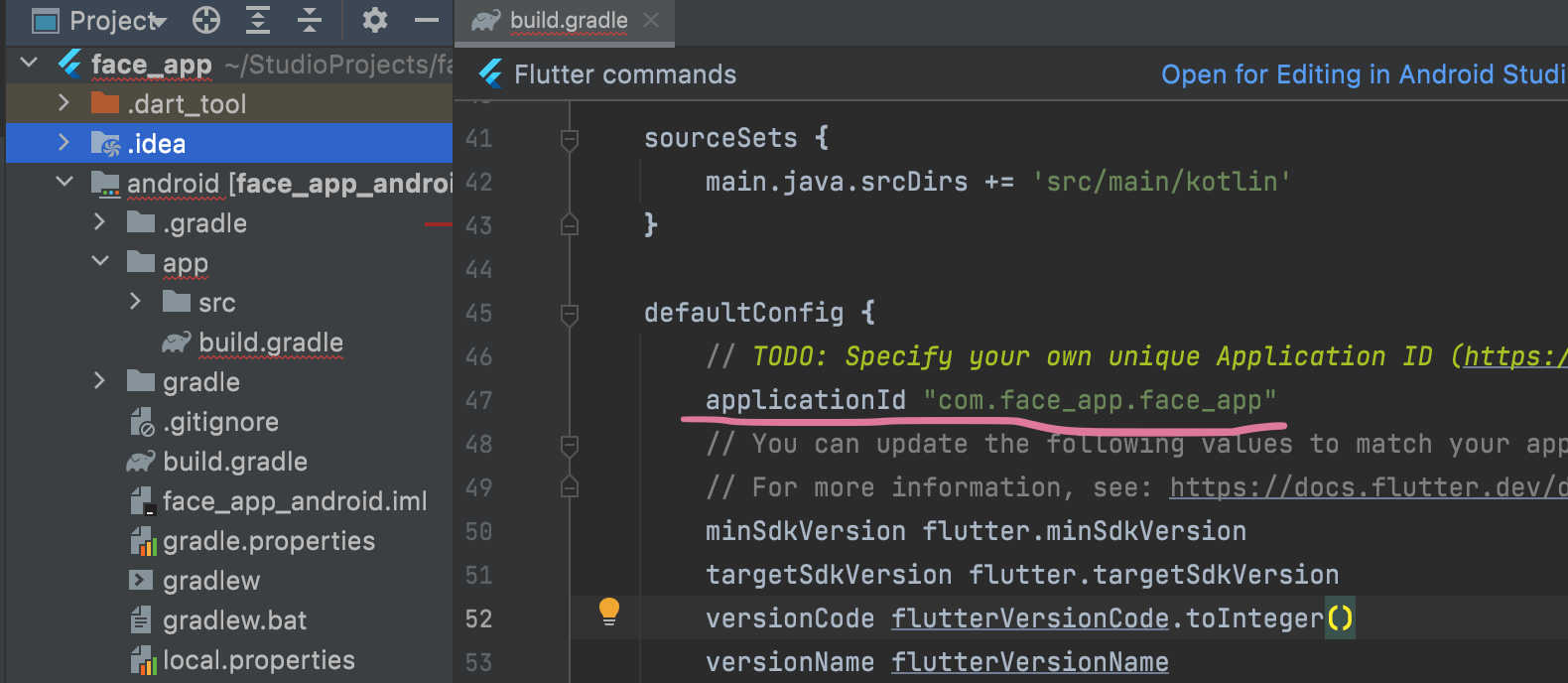Viewport: 1568px width, 683px height.
Task: Click the .gitignore file icon
Action: coord(142,422)
